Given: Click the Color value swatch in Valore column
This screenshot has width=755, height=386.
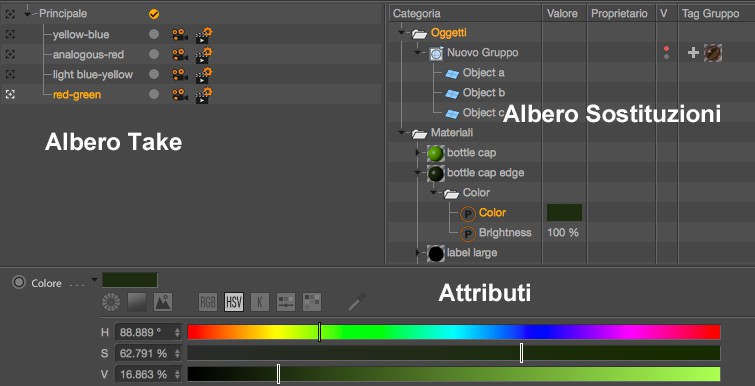Looking at the screenshot, I should (x=564, y=213).
